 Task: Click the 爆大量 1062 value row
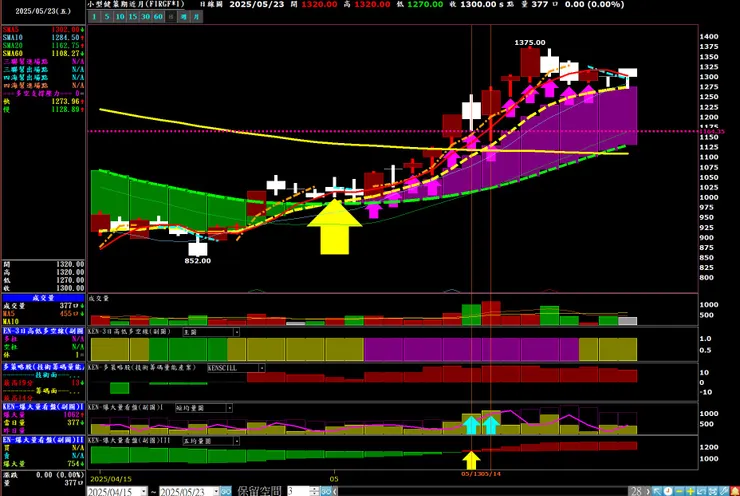[x=43, y=415]
